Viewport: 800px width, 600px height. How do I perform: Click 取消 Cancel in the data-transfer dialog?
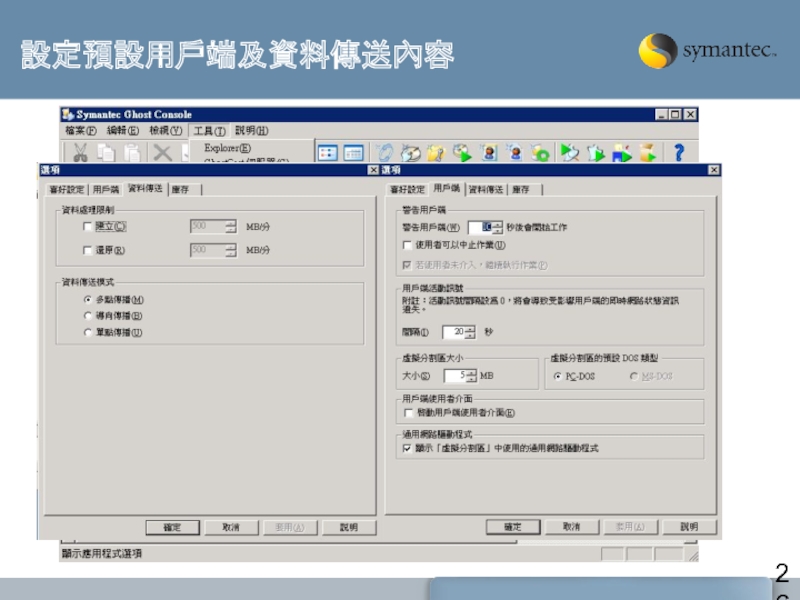pos(231,527)
